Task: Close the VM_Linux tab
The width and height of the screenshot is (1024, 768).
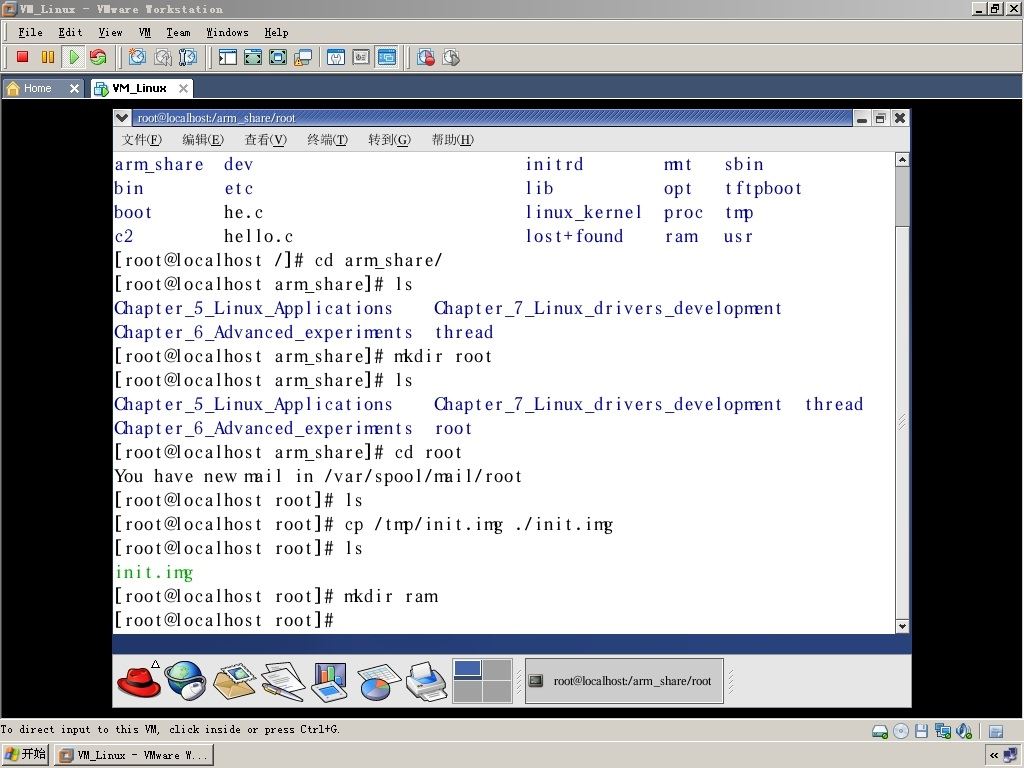Action: [184, 88]
